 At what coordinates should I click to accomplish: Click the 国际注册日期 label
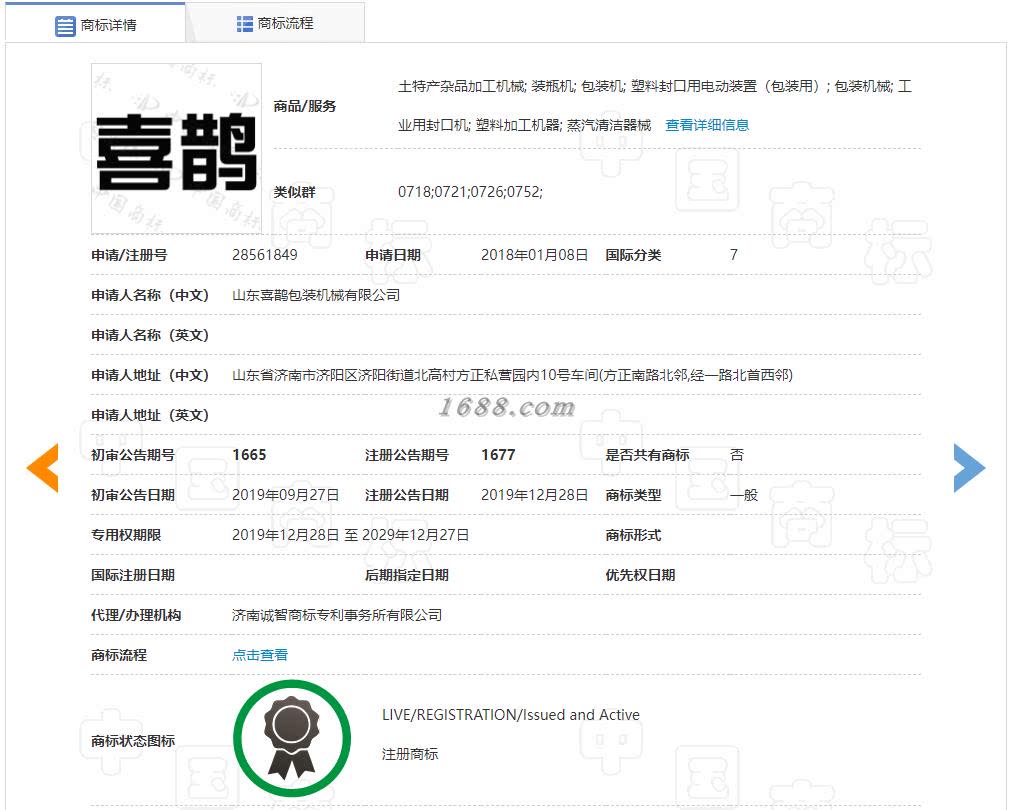click(133, 575)
